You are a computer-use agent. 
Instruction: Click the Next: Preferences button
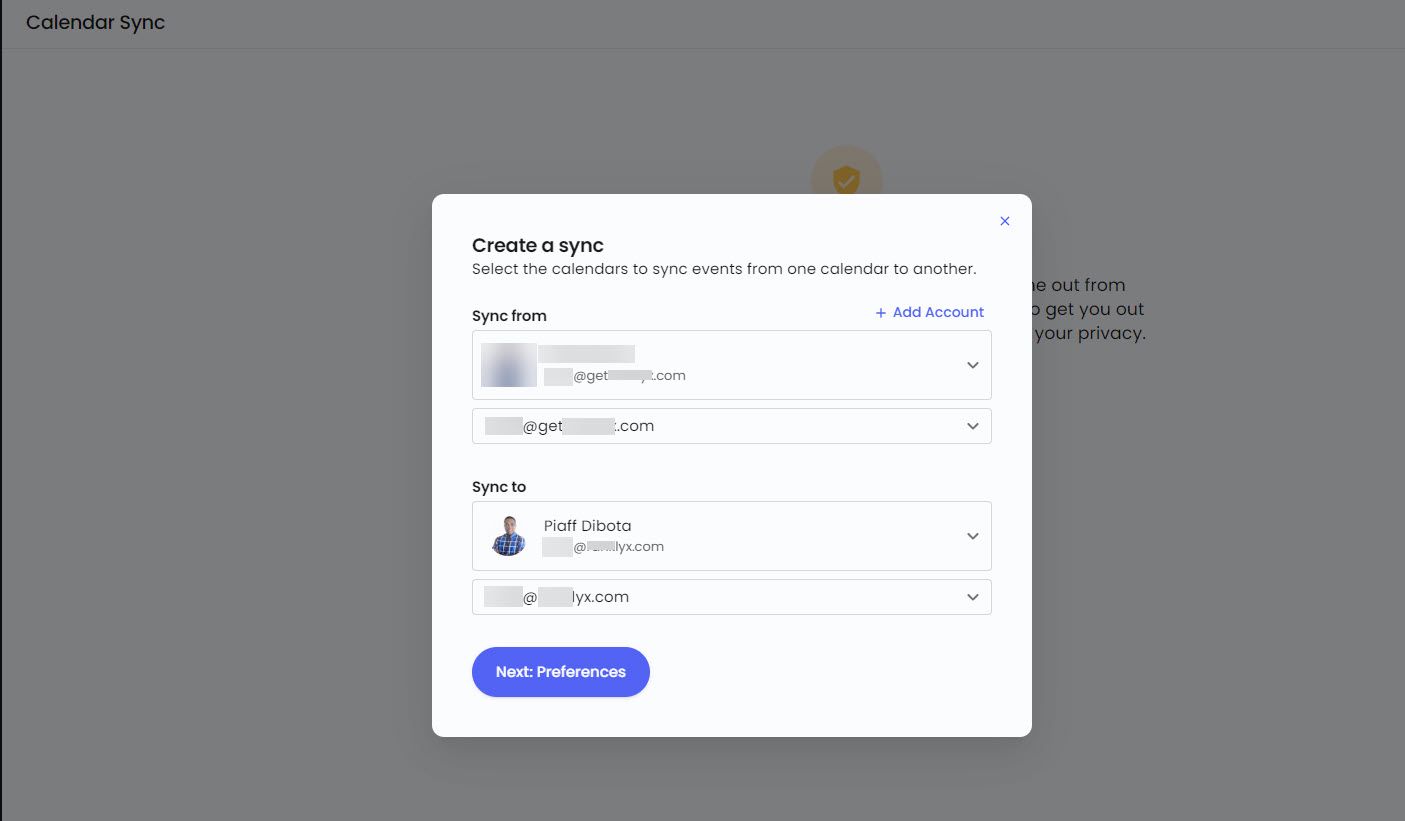coord(561,671)
